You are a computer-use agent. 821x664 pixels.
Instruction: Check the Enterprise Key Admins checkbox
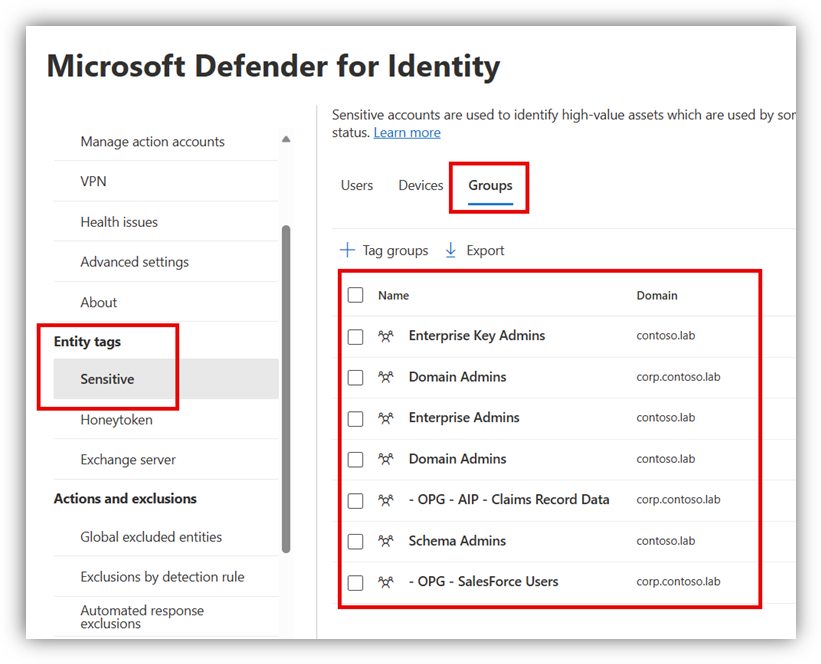tap(356, 337)
